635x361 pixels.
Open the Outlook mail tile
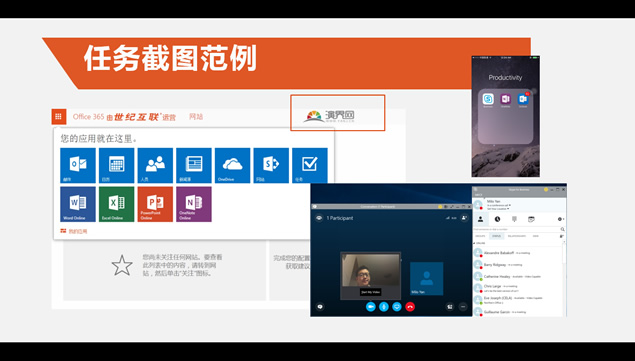pyautogui.click(x=78, y=165)
